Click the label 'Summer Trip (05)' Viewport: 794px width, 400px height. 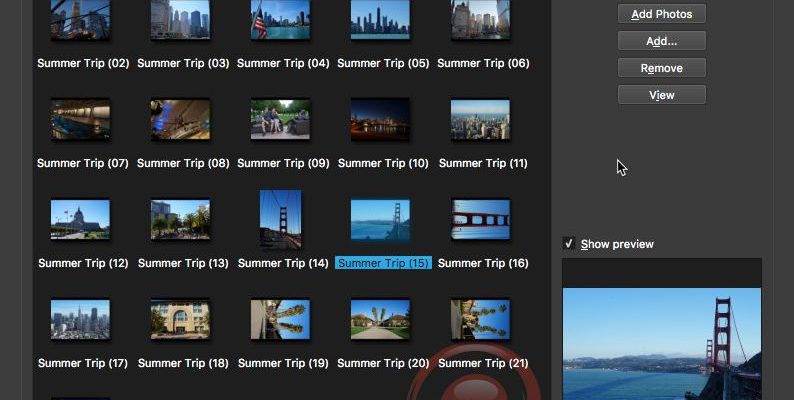383,63
